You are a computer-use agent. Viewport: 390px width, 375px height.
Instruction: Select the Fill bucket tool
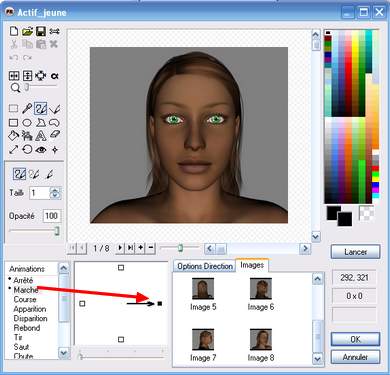pos(13,136)
